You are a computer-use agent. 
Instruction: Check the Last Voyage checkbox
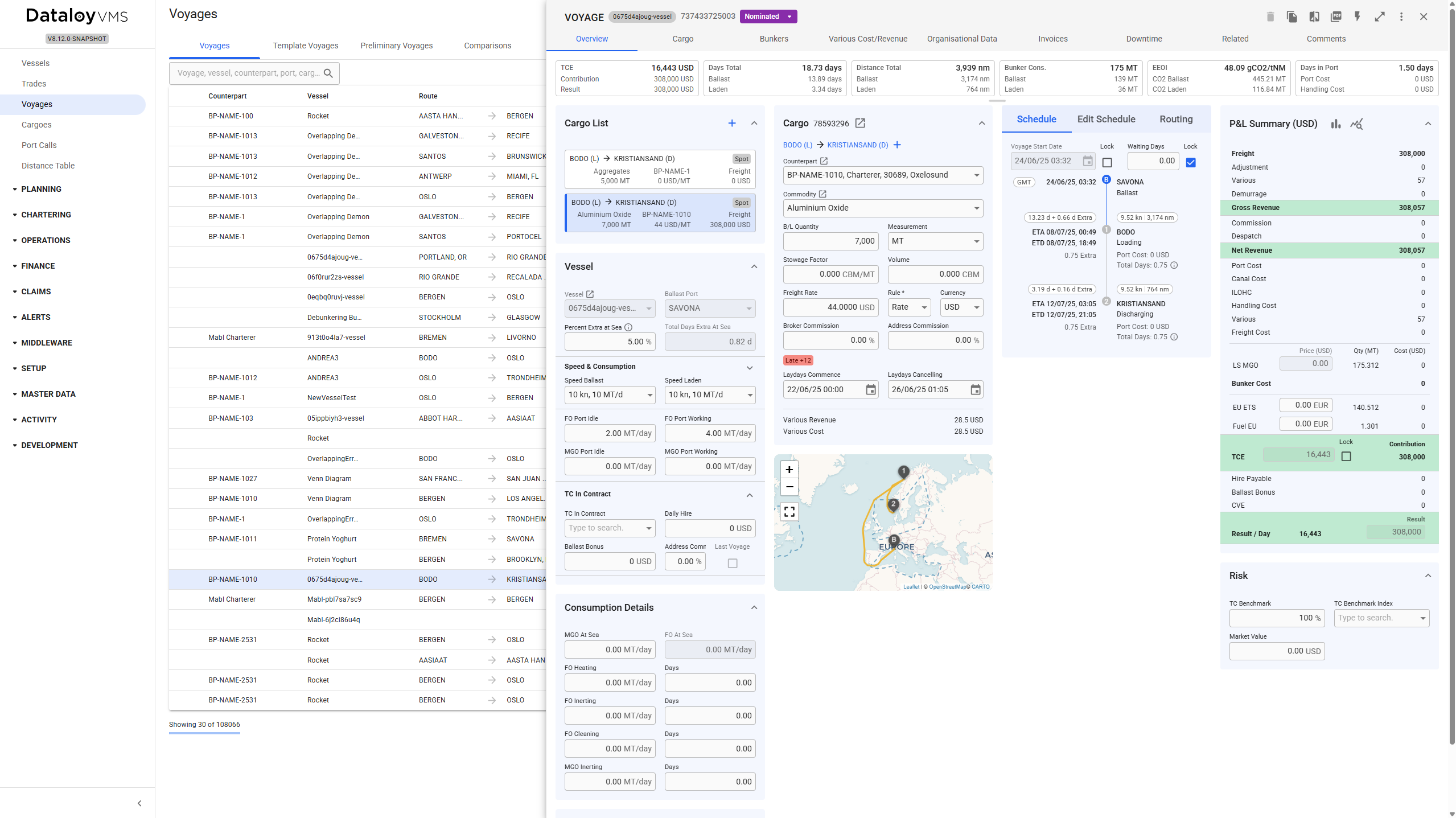[733, 562]
